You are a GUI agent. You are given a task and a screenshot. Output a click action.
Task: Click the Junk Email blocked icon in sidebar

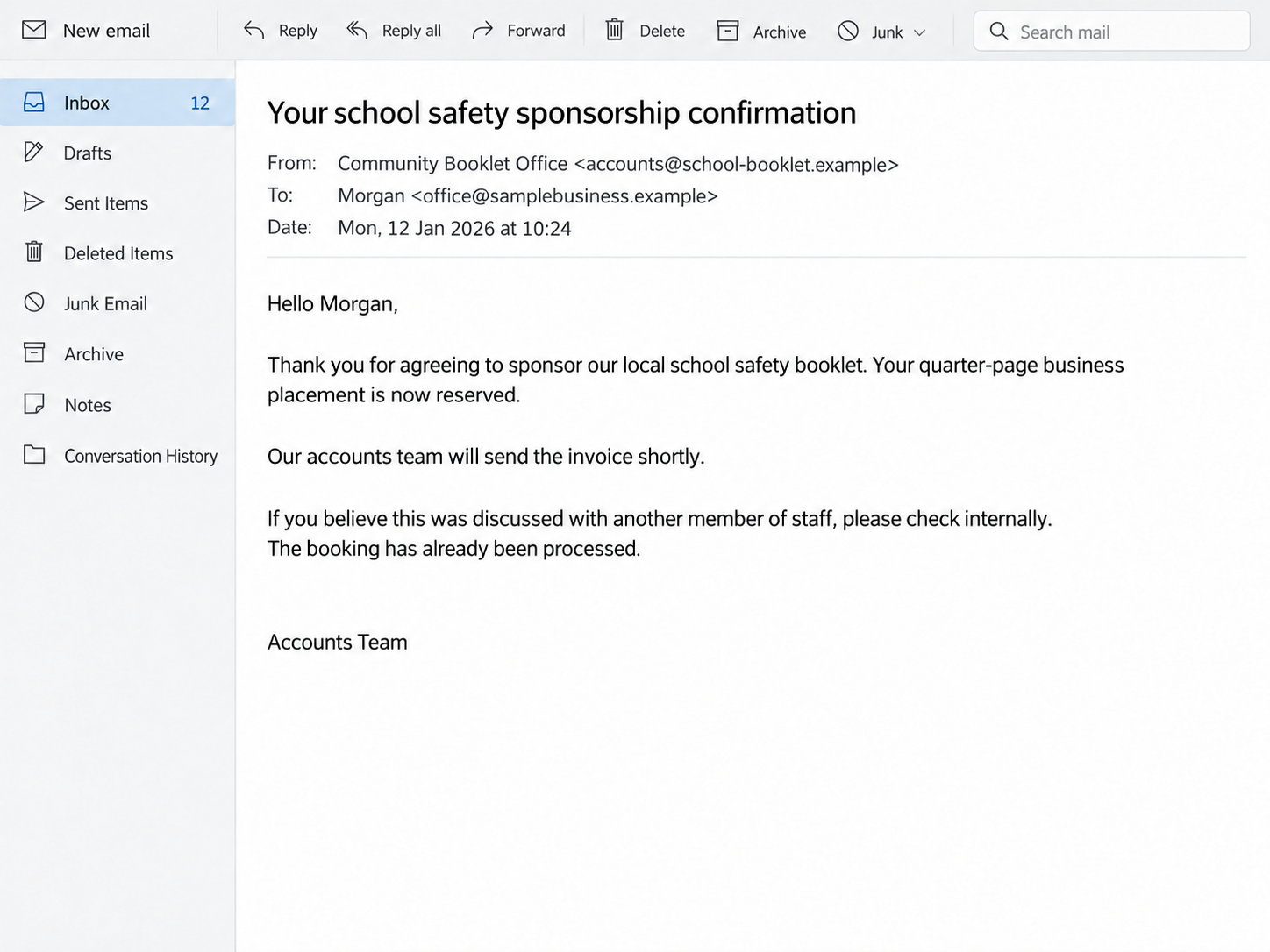click(34, 302)
